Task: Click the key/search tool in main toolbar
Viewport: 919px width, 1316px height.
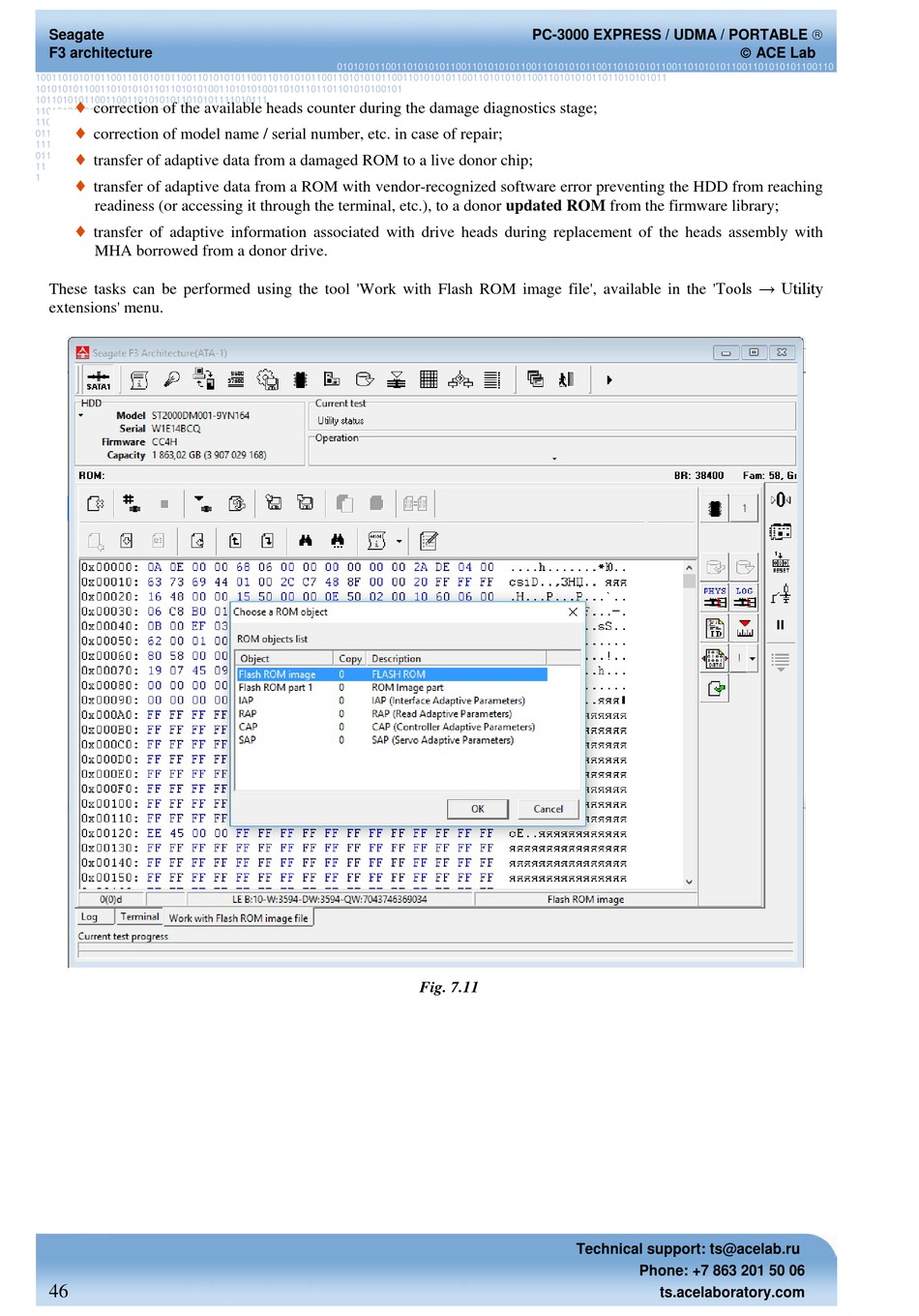Action: [x=172, y=379]
